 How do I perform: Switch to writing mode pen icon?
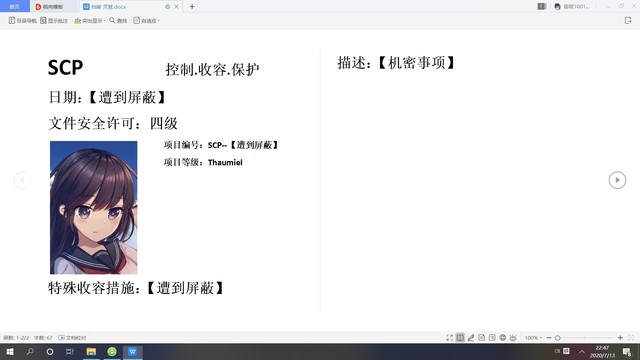pos(471,338)
